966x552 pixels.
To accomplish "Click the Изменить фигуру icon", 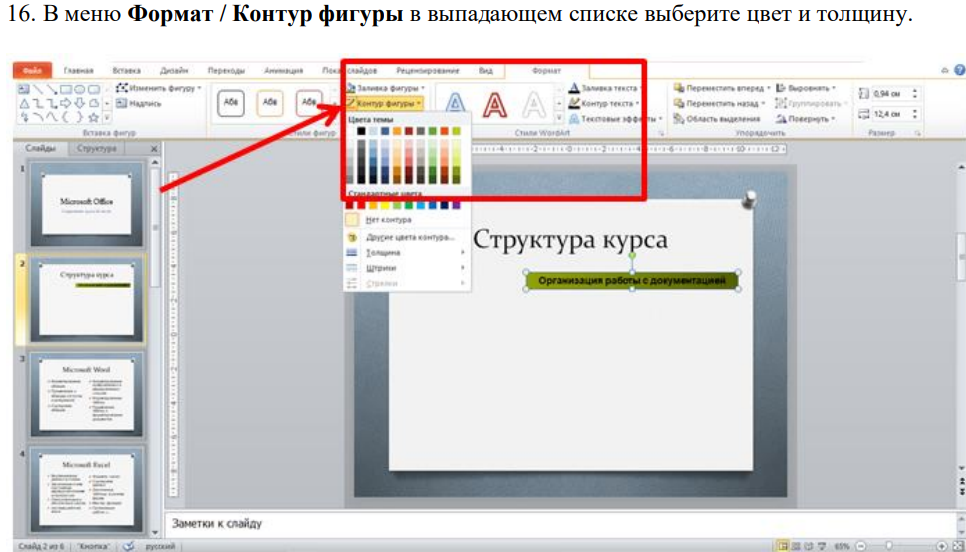I will coord(121,88).
